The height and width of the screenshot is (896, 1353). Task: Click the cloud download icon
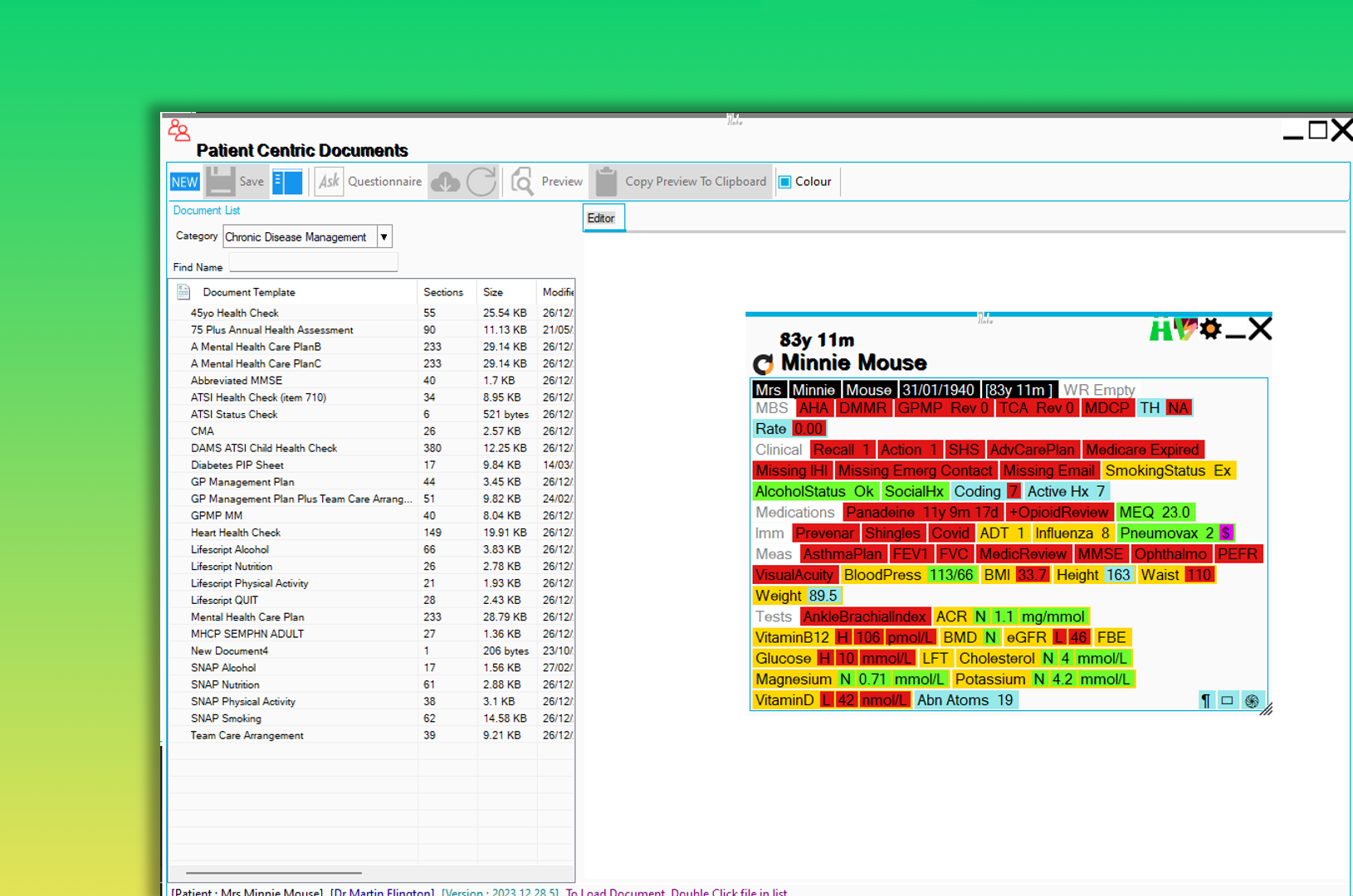[446, 182]
